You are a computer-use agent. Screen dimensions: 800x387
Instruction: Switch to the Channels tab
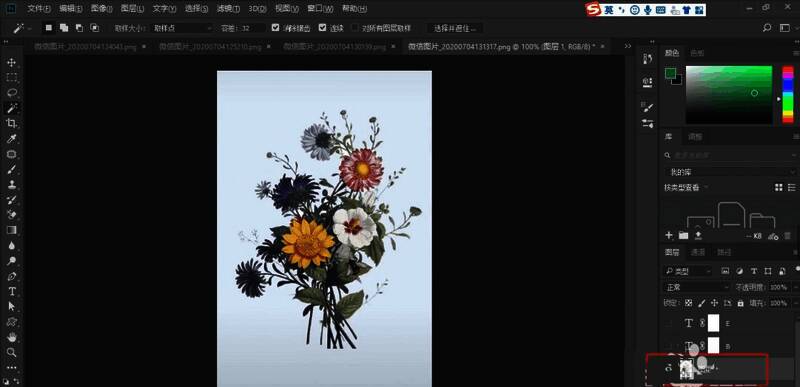click(698, 252)
